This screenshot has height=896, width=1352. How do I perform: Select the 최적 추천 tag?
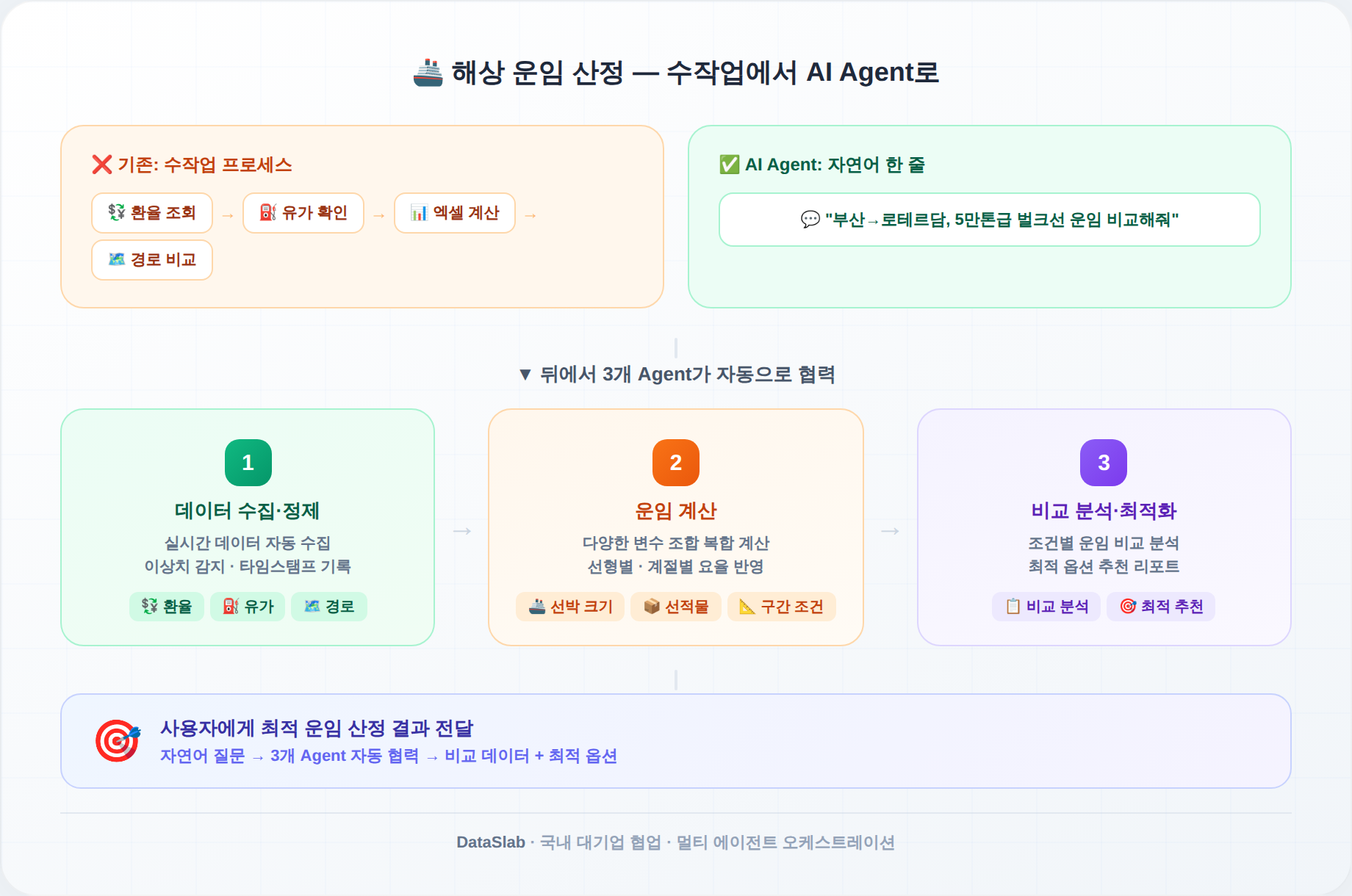coord(1161,607)
